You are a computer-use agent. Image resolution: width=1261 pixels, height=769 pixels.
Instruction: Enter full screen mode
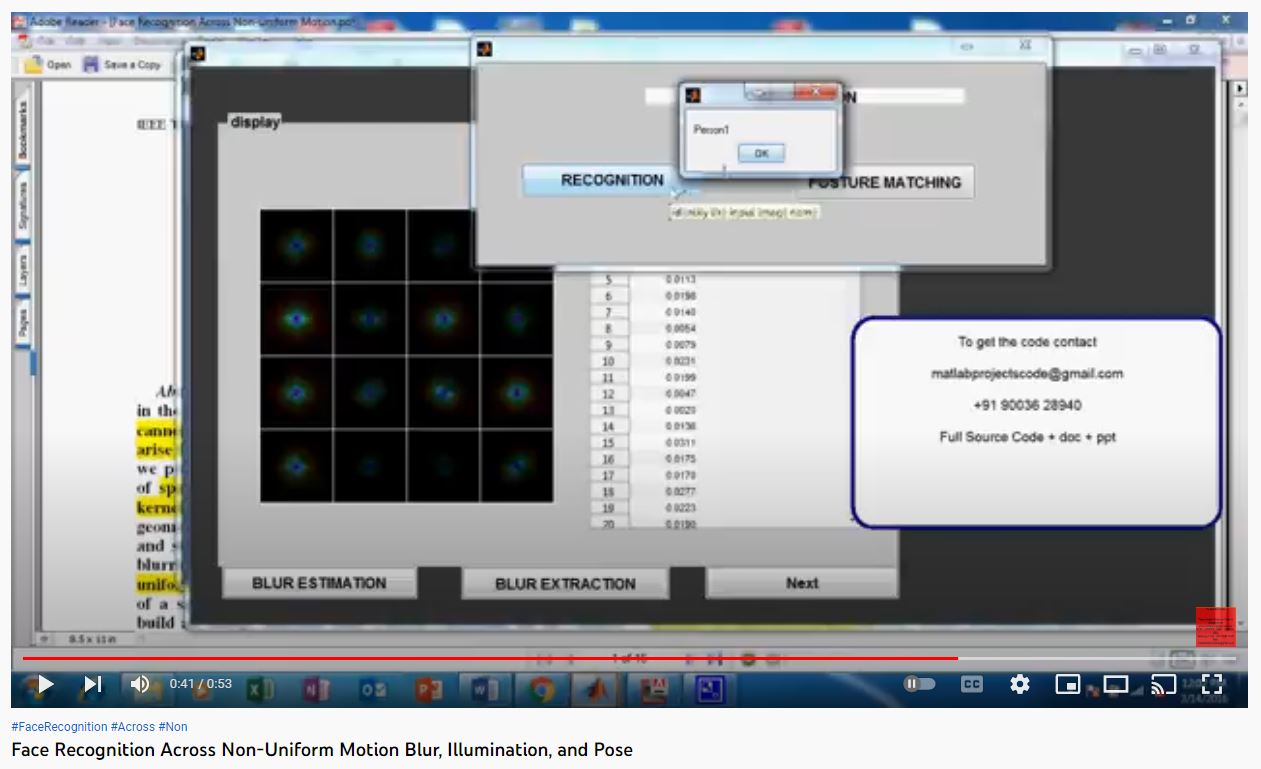1212,684
